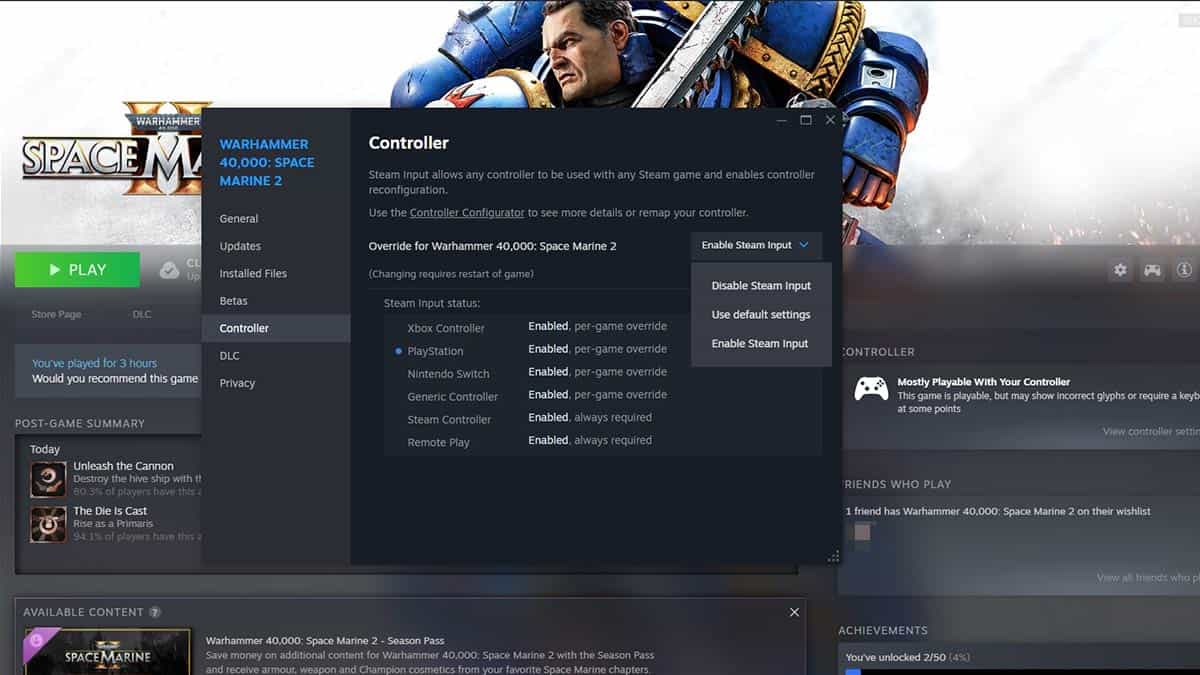
Task: Open the Store Page link below PLAY
Action: coord(56,314)
